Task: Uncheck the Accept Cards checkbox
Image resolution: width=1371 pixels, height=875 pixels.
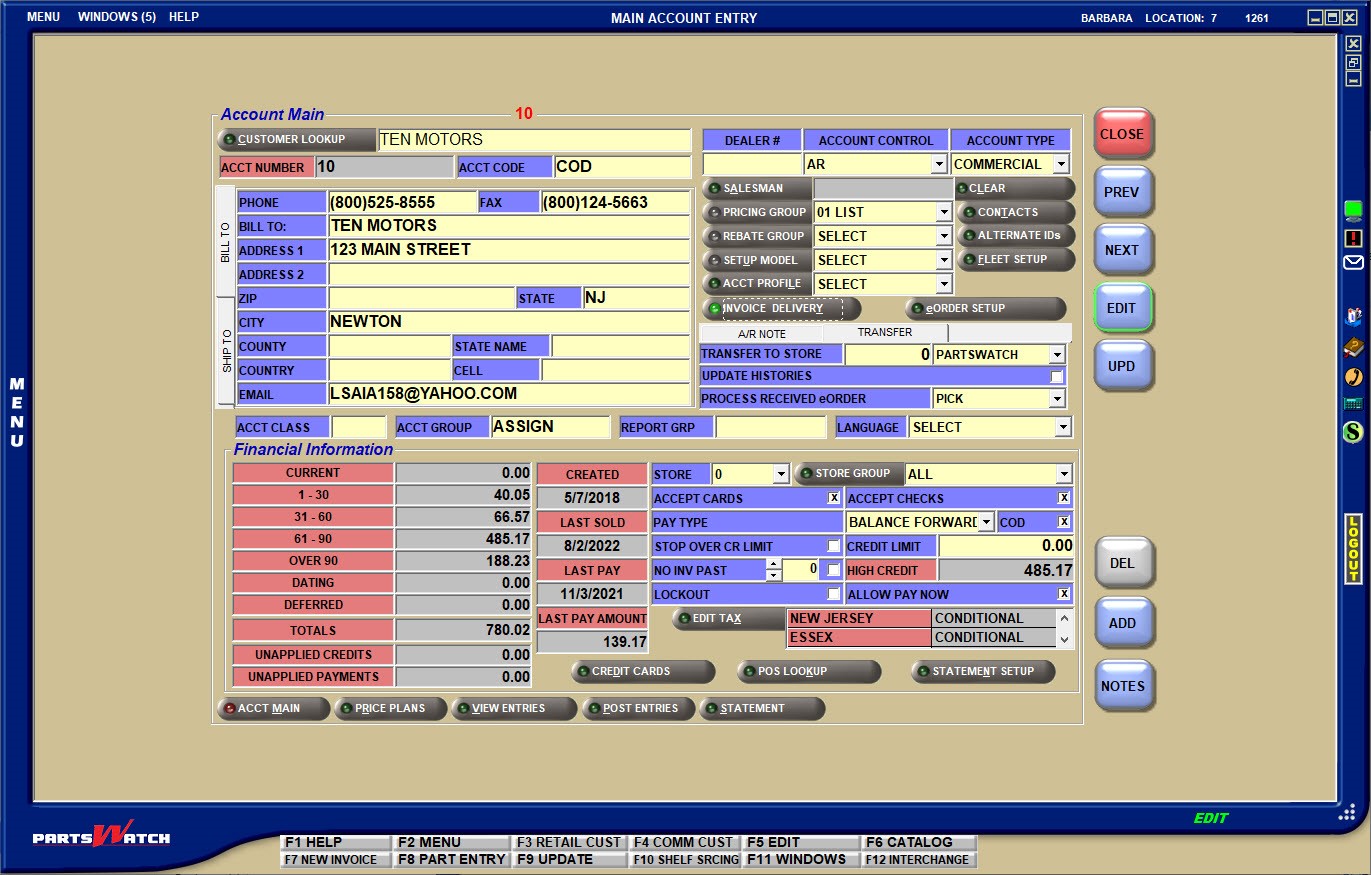Action: [x=833, y=498]
